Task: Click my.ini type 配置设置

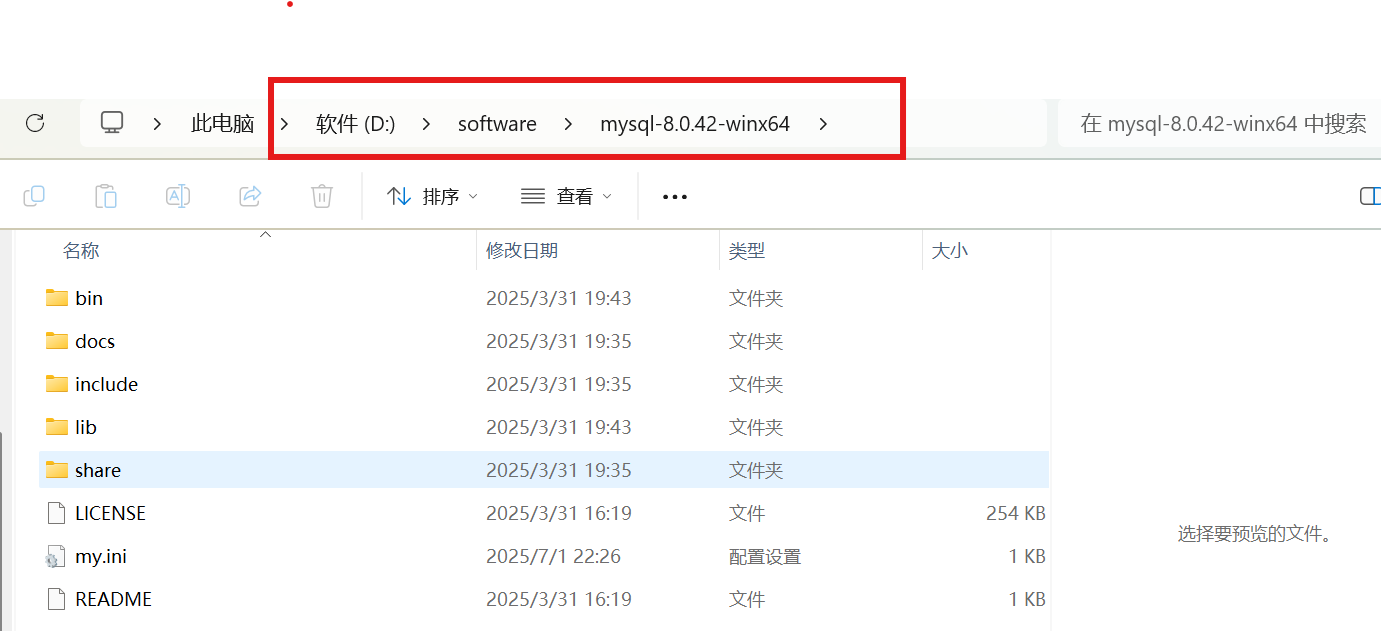Action: [765, 556]
